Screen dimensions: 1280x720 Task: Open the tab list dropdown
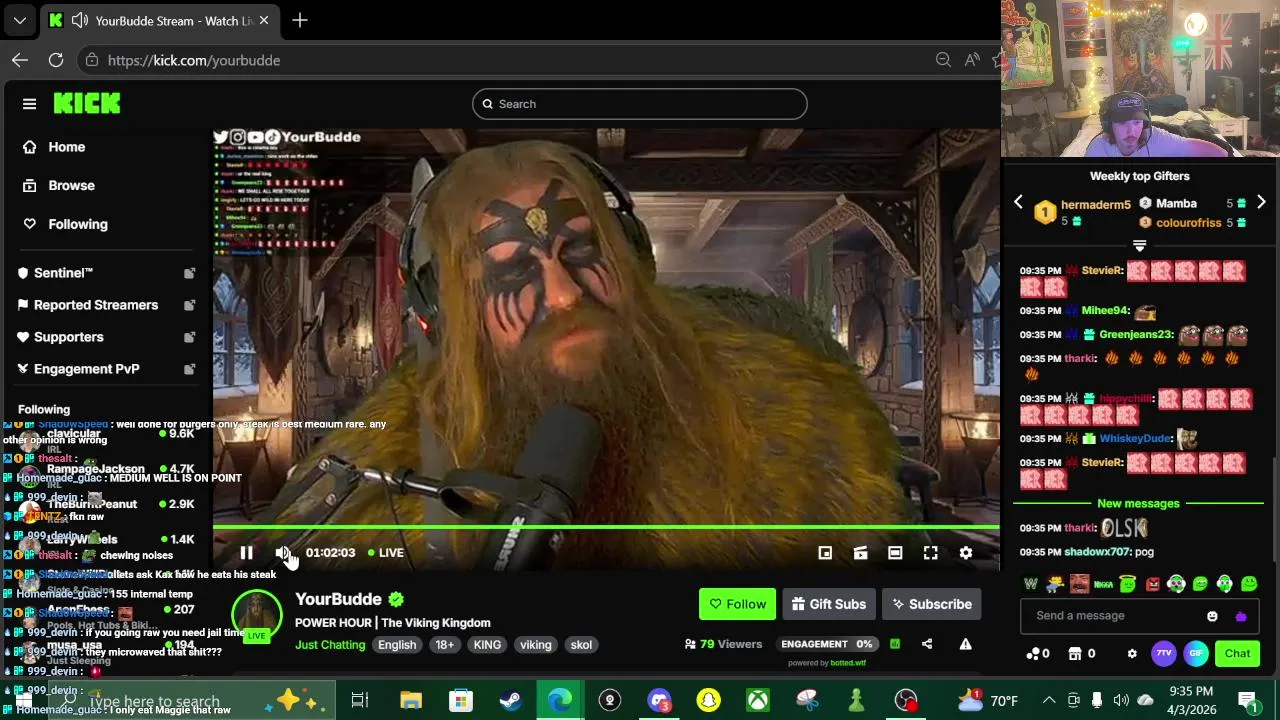(19, 20)
